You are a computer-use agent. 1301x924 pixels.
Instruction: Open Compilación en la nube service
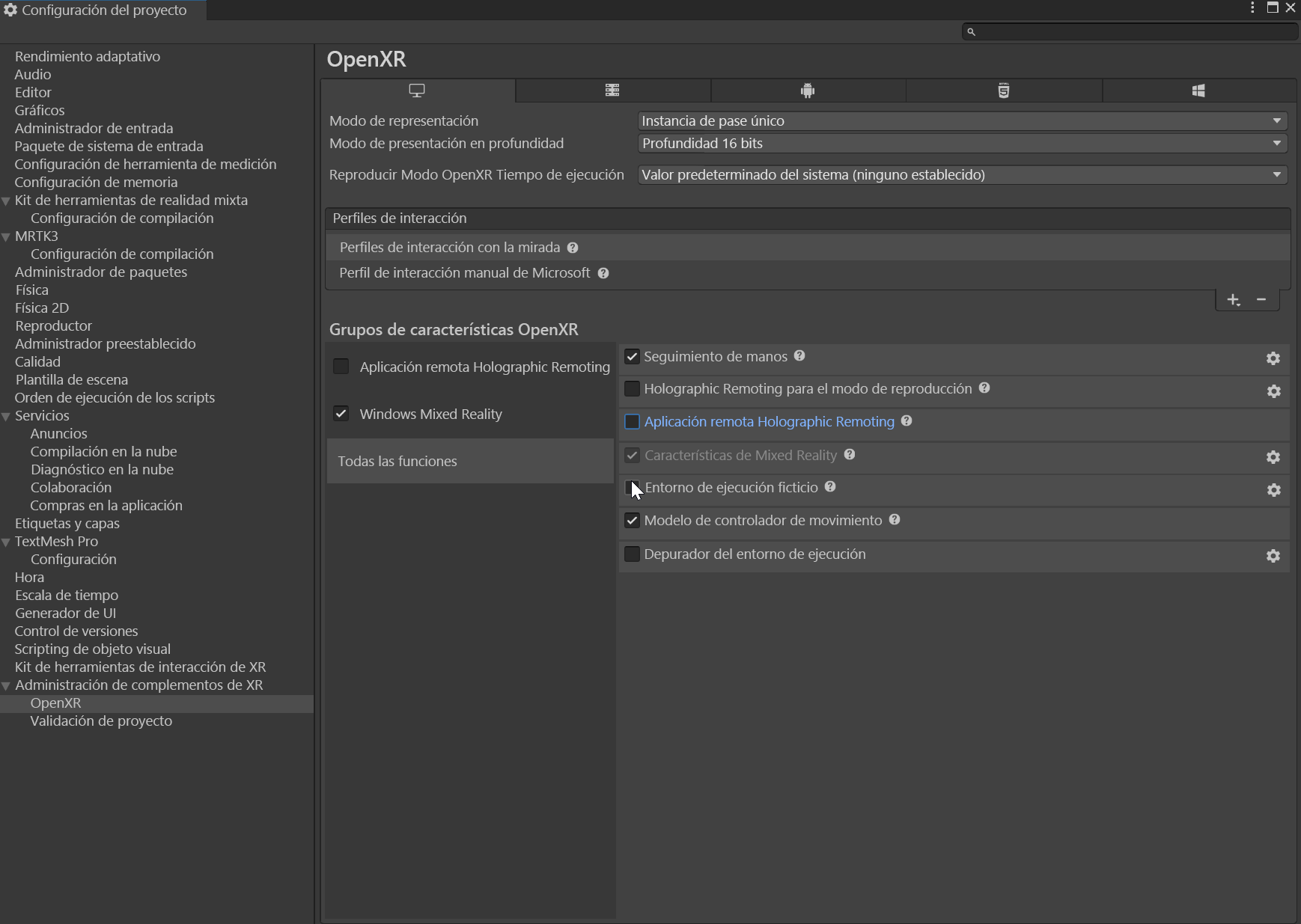pyautogui.click(x=103, y=451)
